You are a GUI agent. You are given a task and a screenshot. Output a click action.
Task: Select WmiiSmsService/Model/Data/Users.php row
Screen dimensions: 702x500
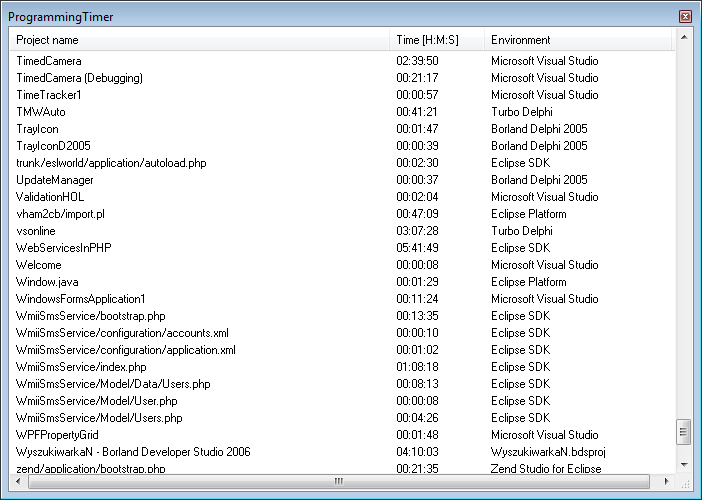(x=342, y=384)
